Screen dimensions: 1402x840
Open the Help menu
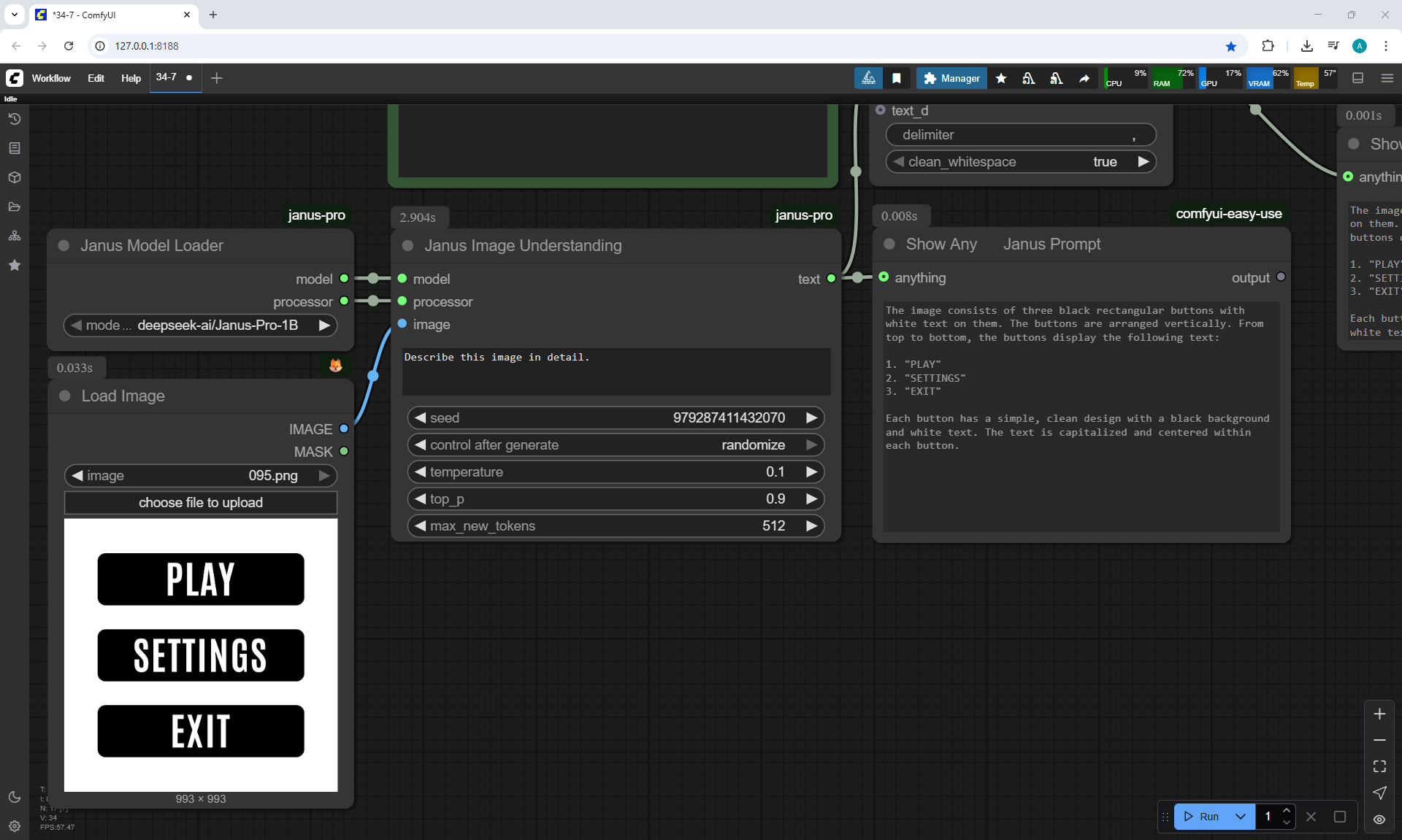click(x=131, y=78)
